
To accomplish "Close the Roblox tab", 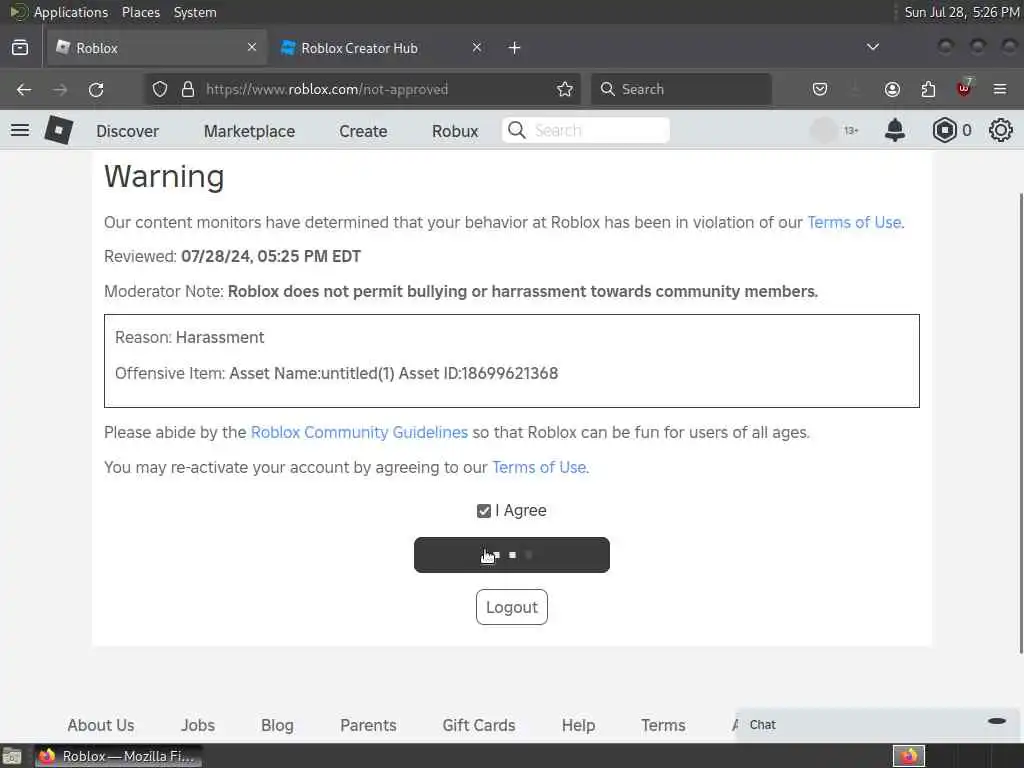I will pyautogui.click(x=252, y=47).
